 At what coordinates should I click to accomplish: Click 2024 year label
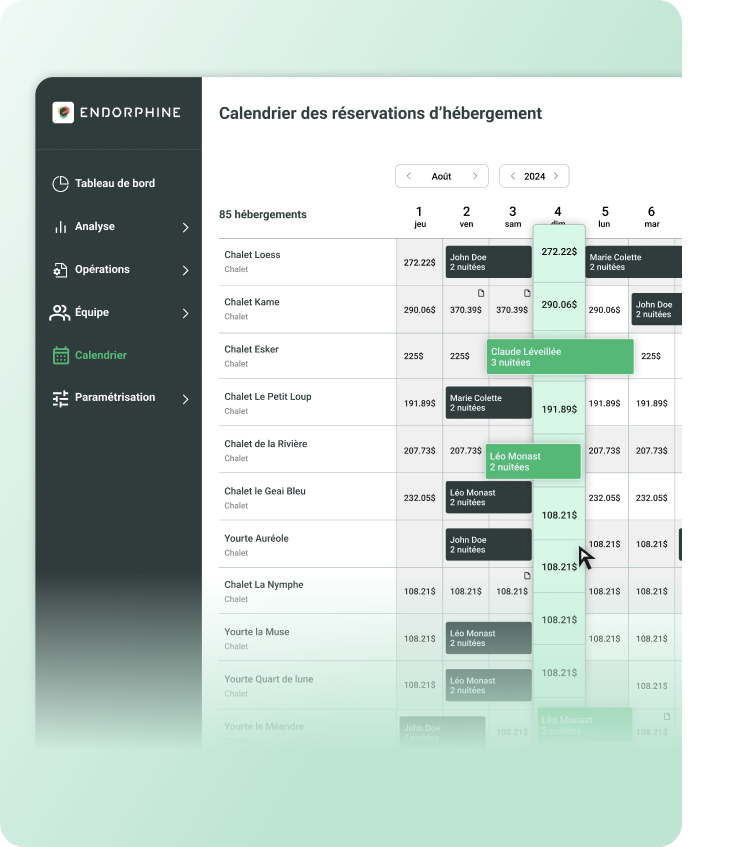(534, 176)
